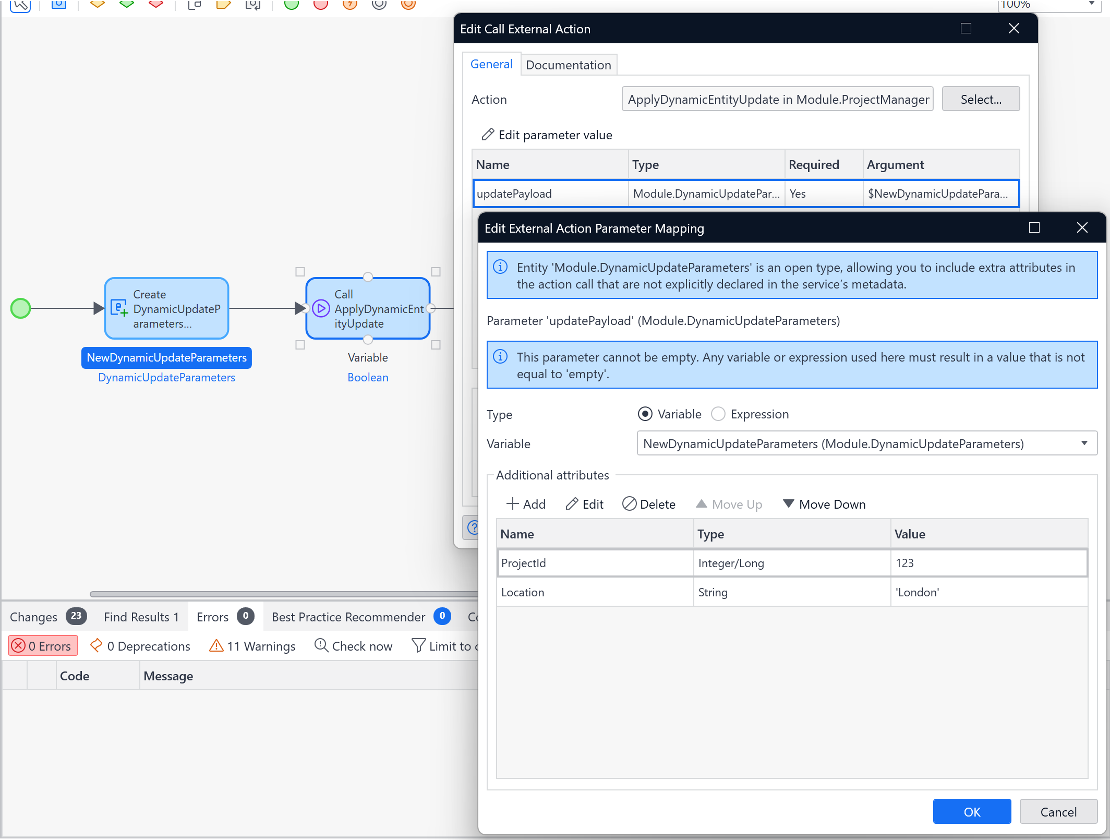Add an End event (red circle)
1110x840 pixels.
[318, 5]
